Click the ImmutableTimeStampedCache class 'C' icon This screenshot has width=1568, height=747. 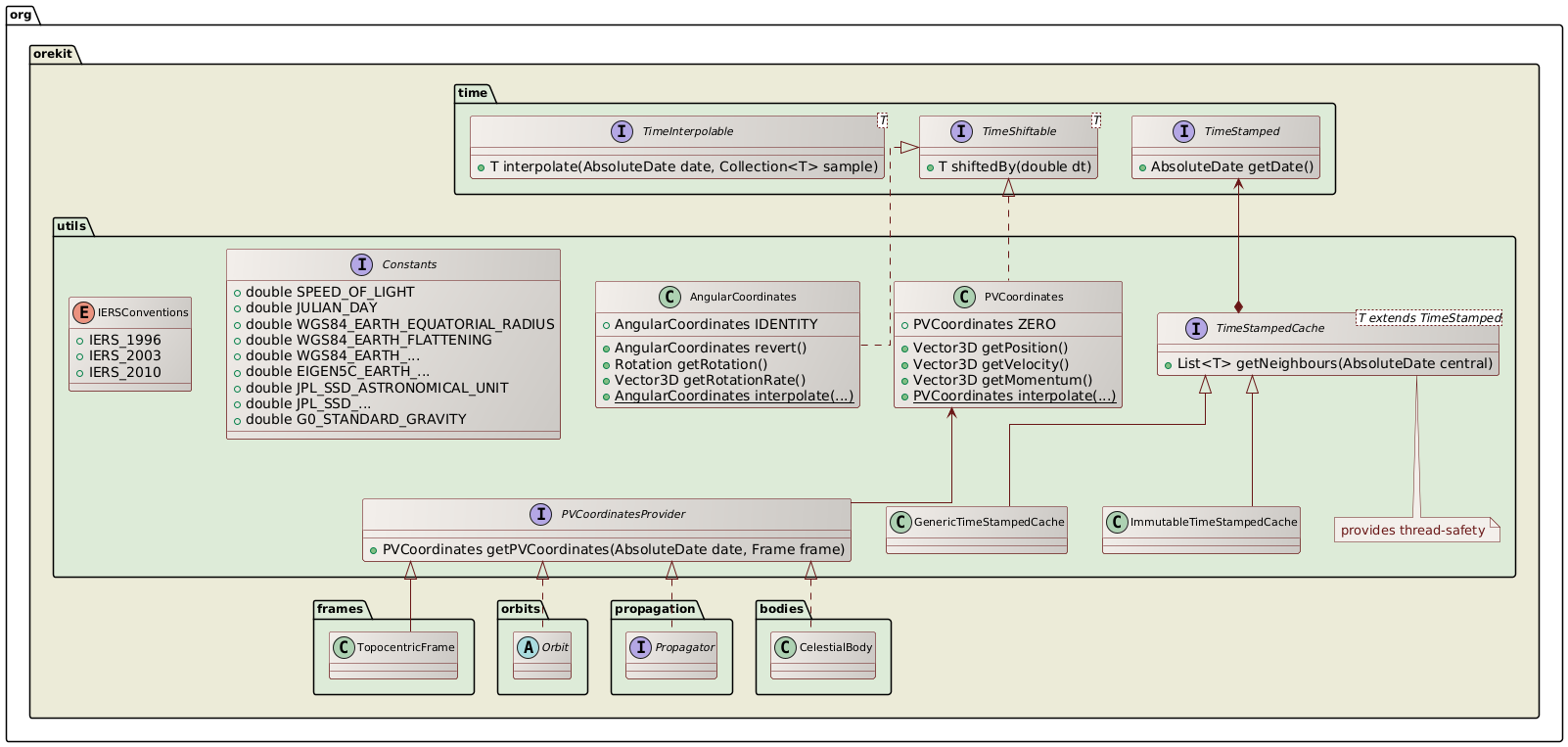tap(1117, 522)
